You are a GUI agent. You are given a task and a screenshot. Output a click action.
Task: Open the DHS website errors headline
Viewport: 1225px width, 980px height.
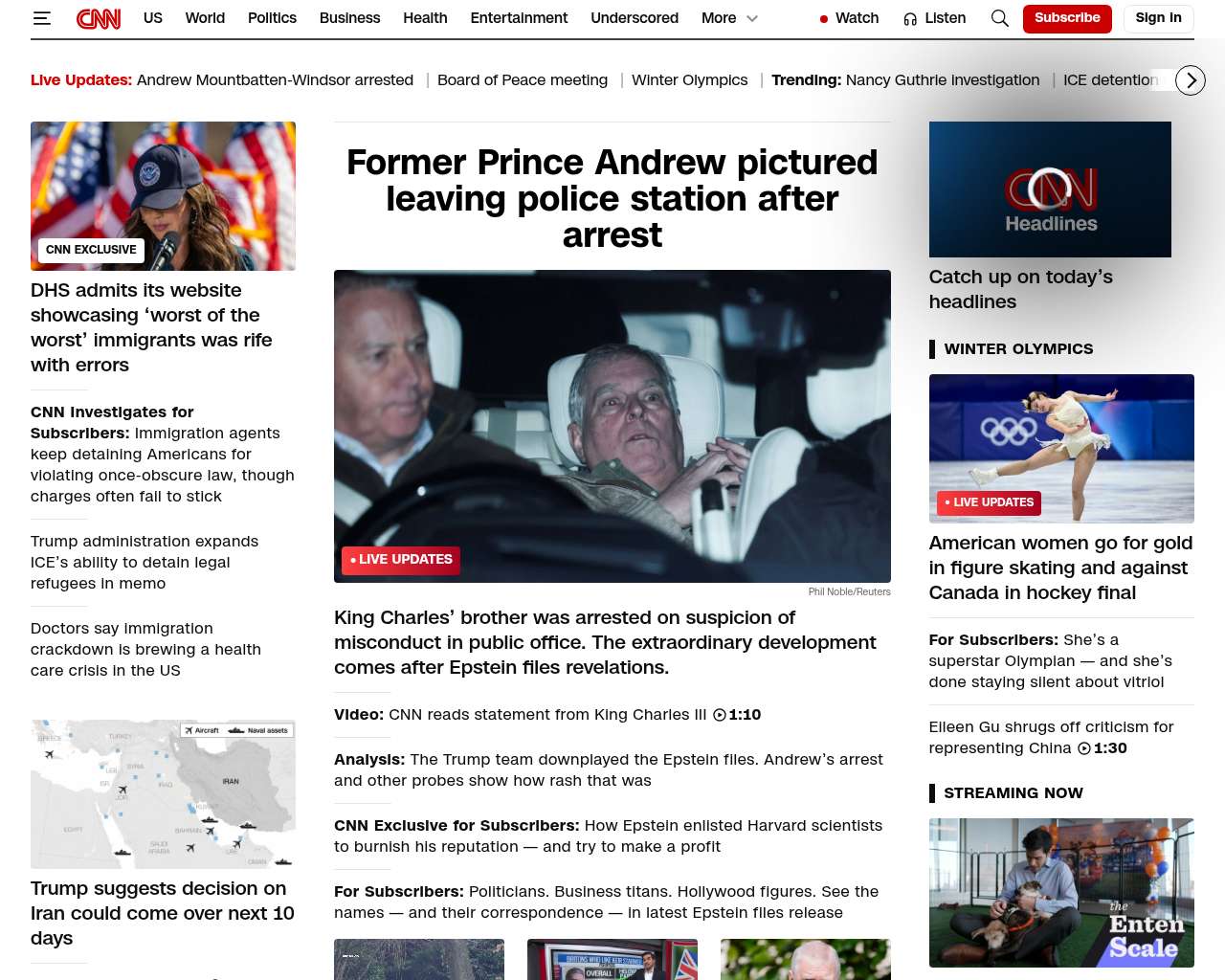tap(151, 327)
